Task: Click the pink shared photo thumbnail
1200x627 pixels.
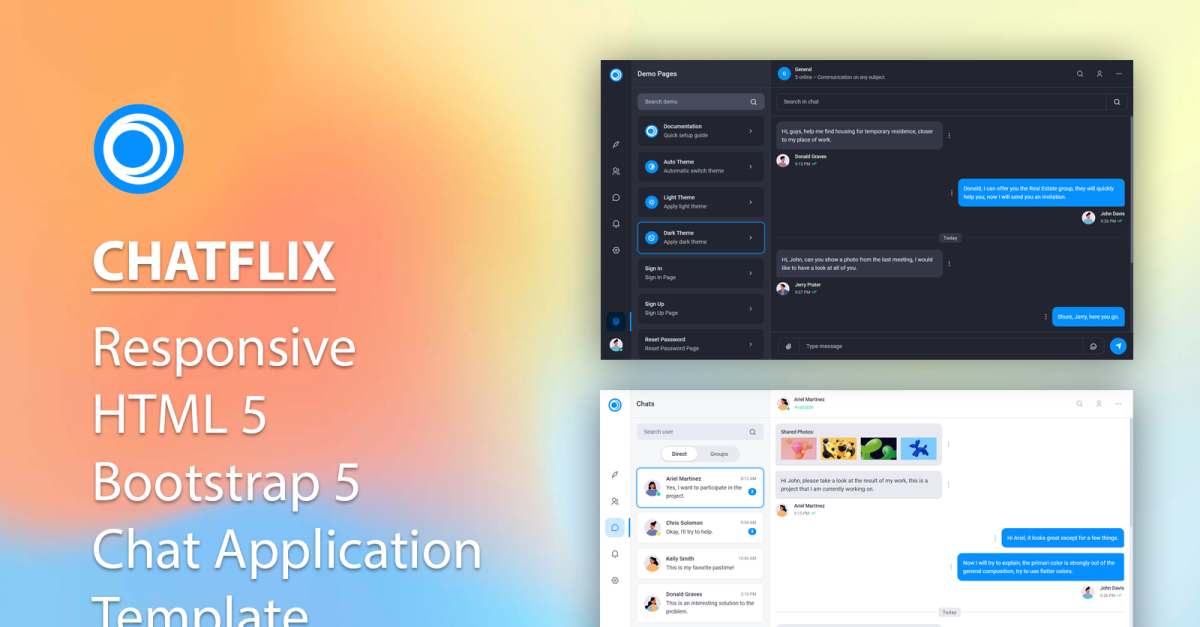Action: click(x=798, y=449)
